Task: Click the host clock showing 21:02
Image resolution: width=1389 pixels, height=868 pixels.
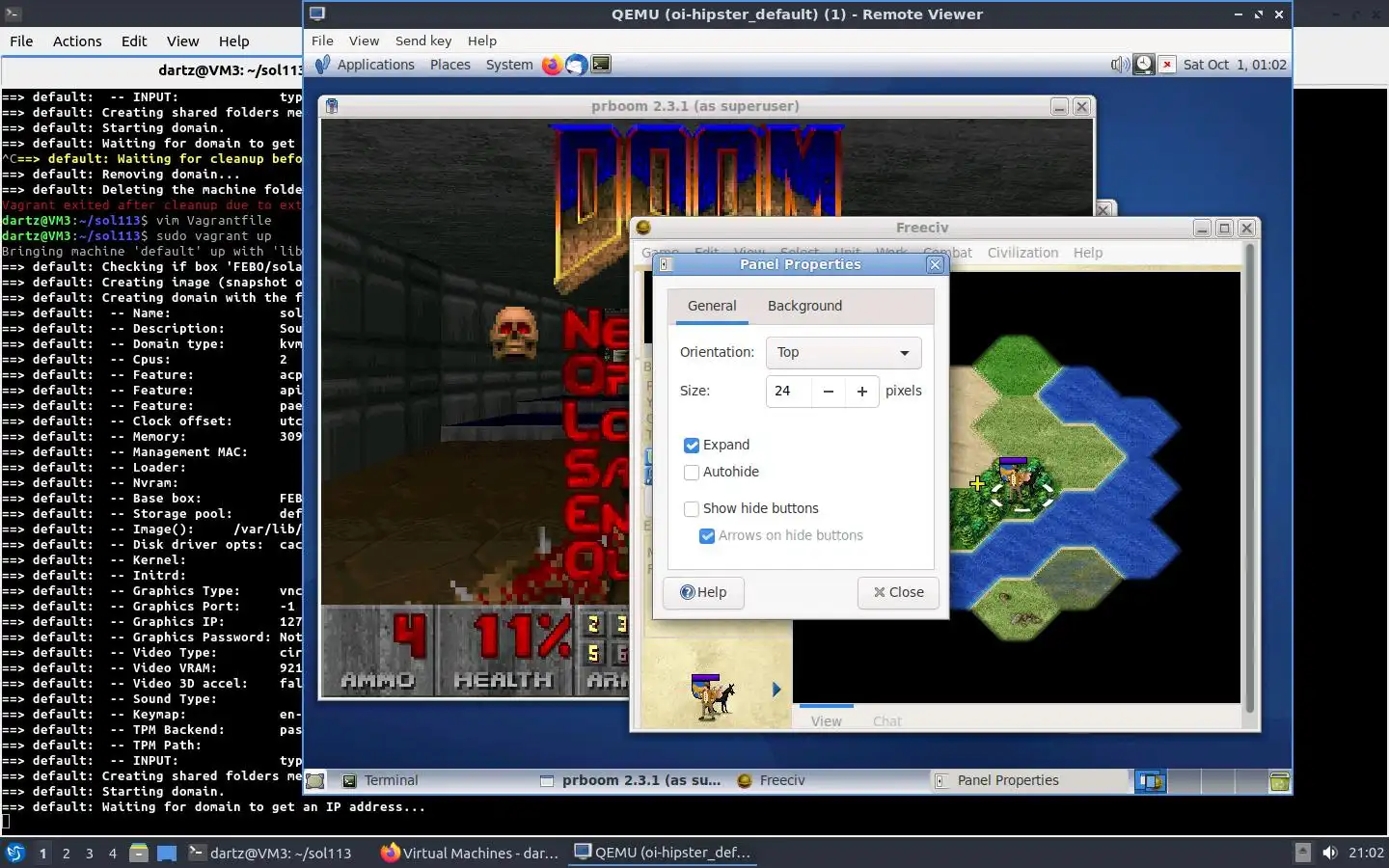Action: click(1366, 853)
